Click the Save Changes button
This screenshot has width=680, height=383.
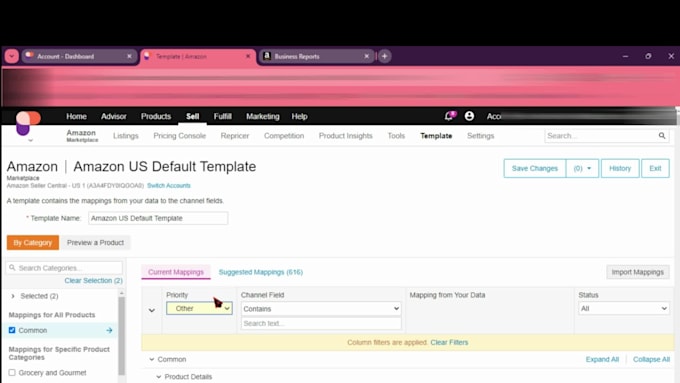(x=535, y=168)
